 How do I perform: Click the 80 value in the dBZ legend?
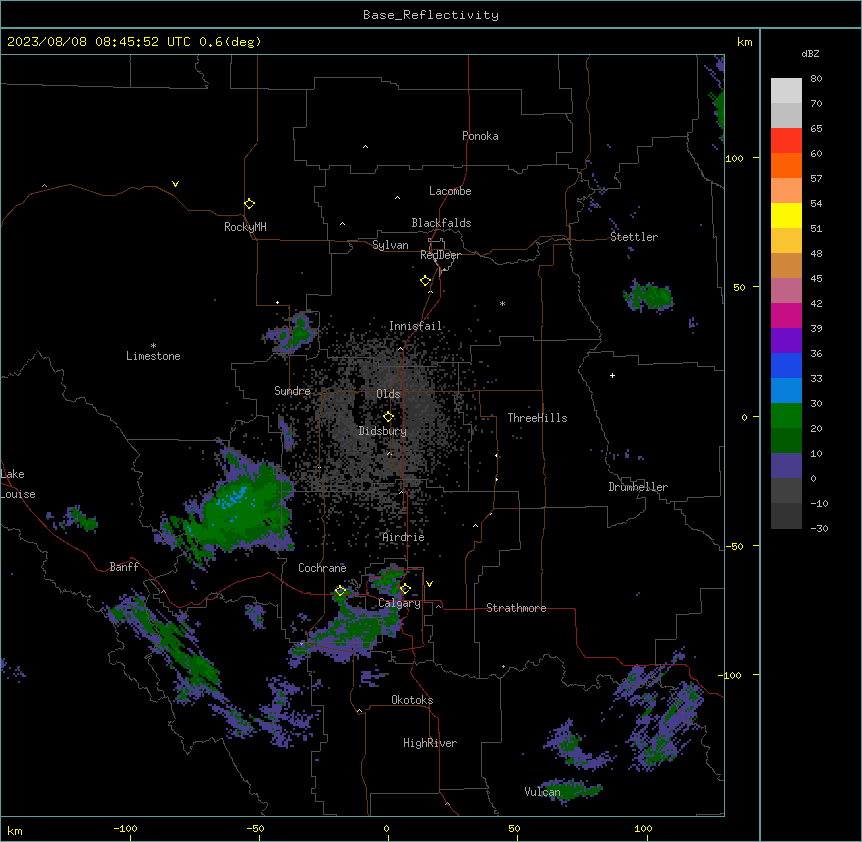[x=816, y=79]
